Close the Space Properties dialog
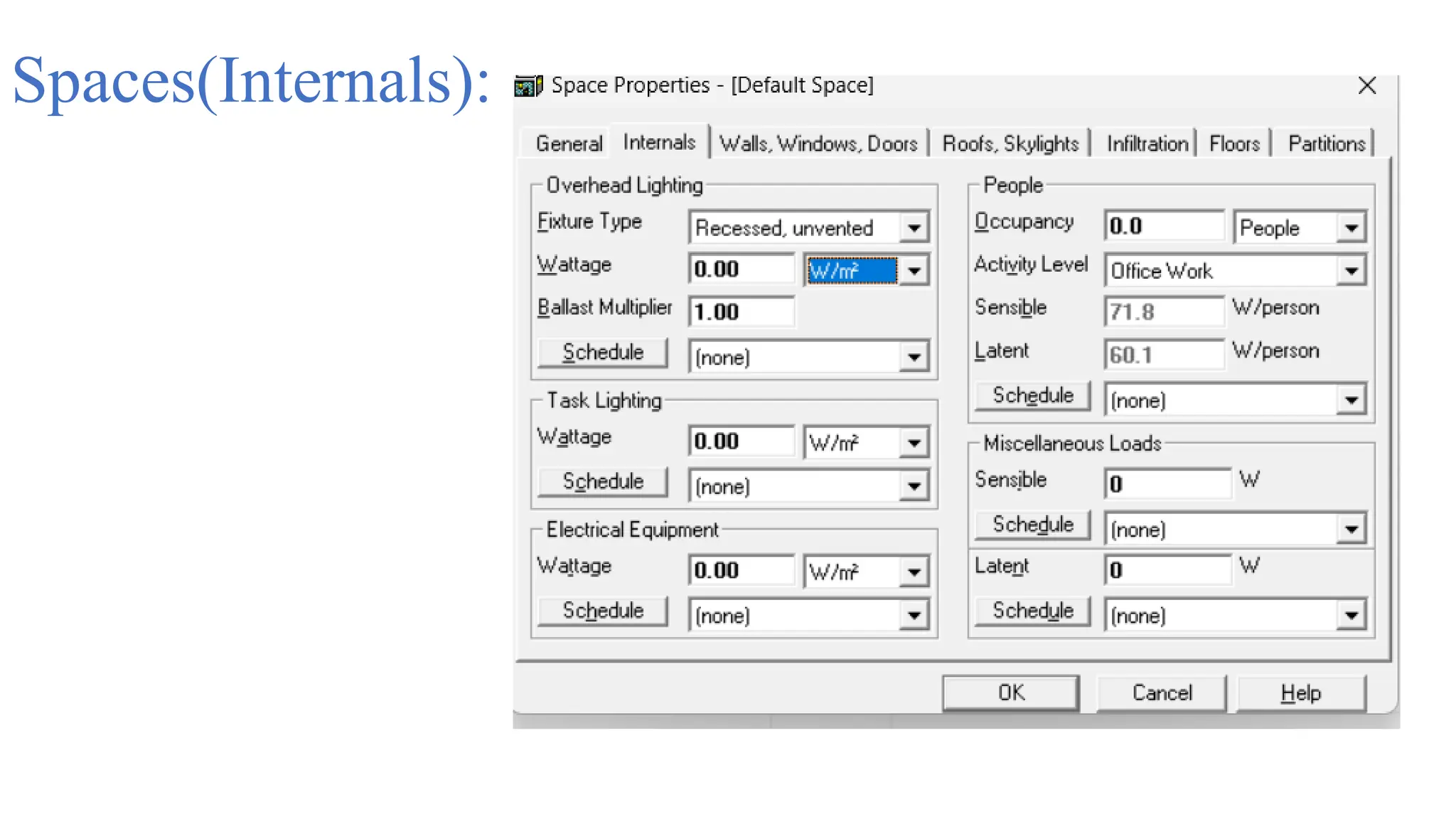The height and width of the screenshot is (819, 1456). click(x=1366, y=85)
